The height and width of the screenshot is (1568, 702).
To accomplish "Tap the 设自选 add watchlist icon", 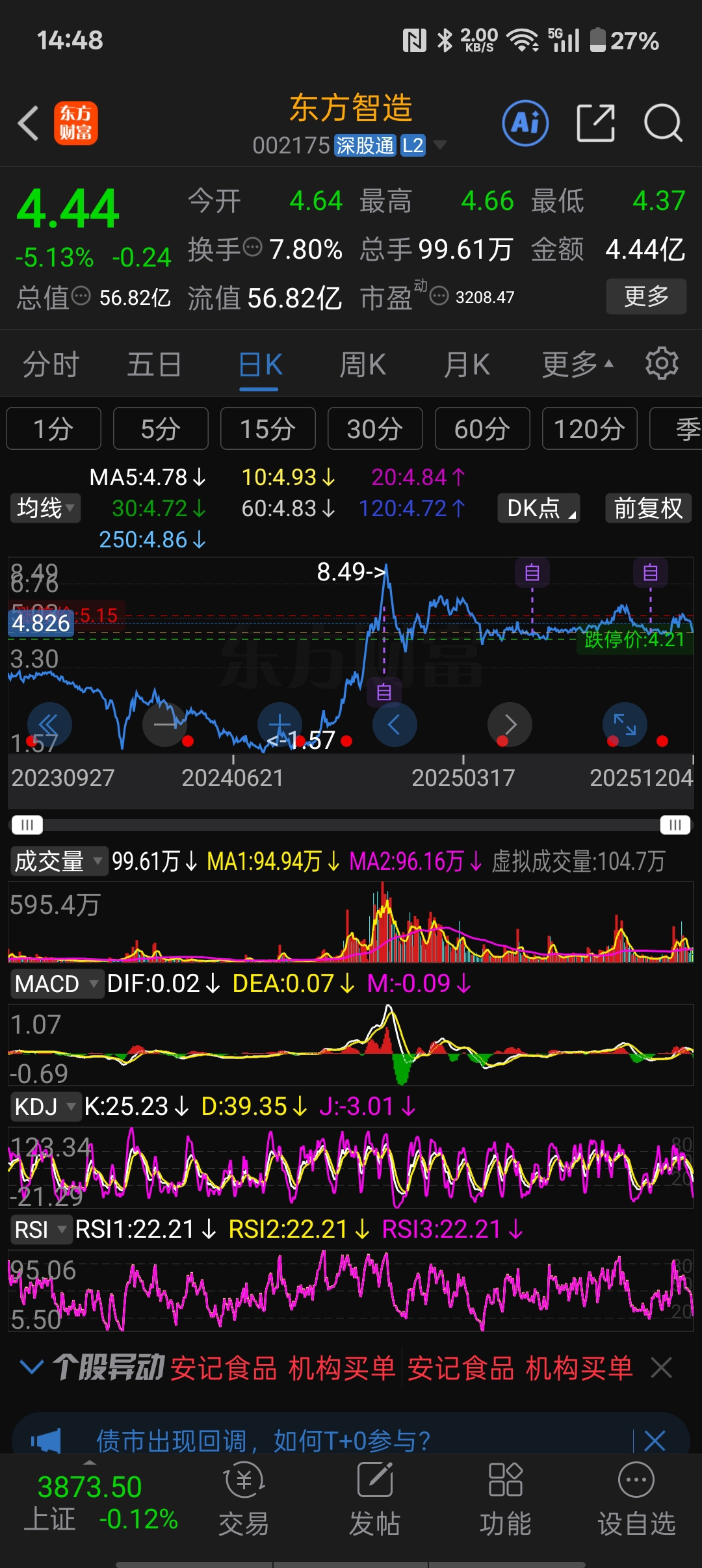I will point(636,1480).
